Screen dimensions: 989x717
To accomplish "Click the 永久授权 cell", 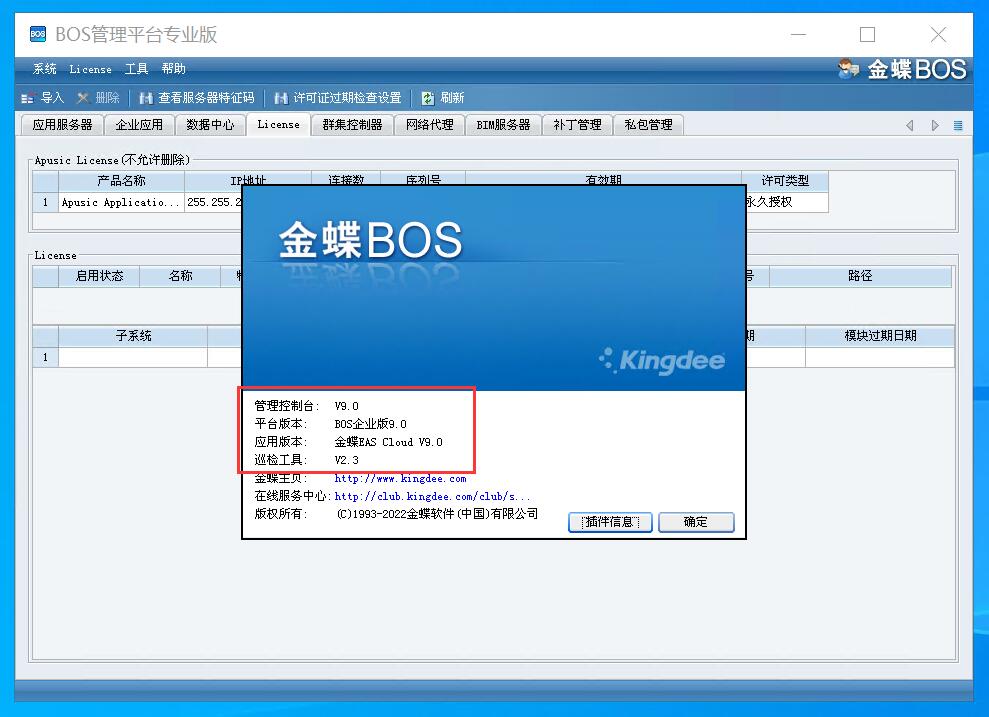I will coord(787,202).
